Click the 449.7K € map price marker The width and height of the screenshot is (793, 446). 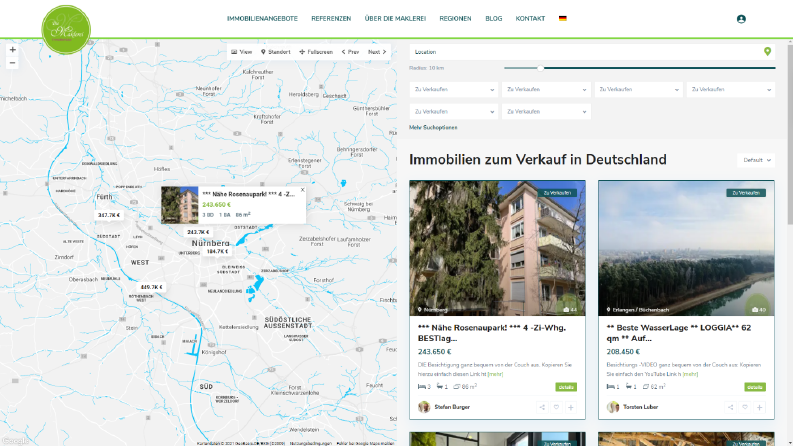(x=151, y=287)
